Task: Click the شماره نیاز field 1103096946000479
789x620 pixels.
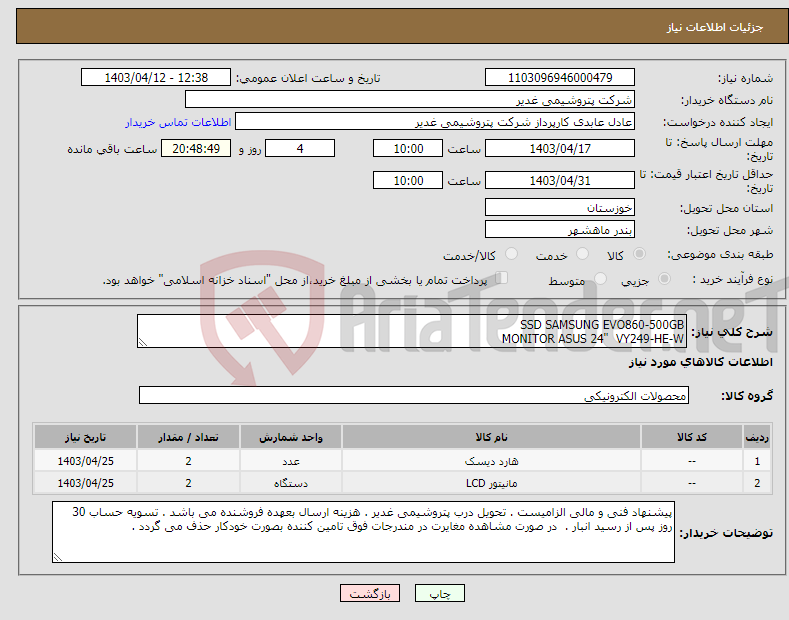Action: coord(560,78)
